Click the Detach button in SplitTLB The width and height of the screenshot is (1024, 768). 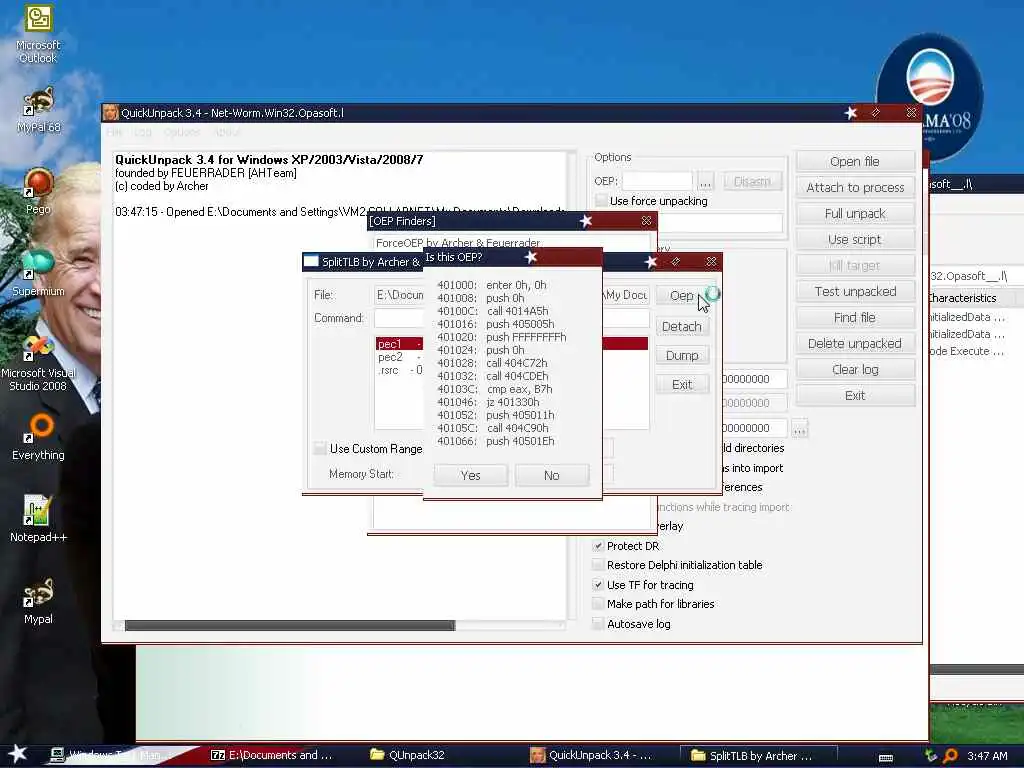click(x=682, y=327)
